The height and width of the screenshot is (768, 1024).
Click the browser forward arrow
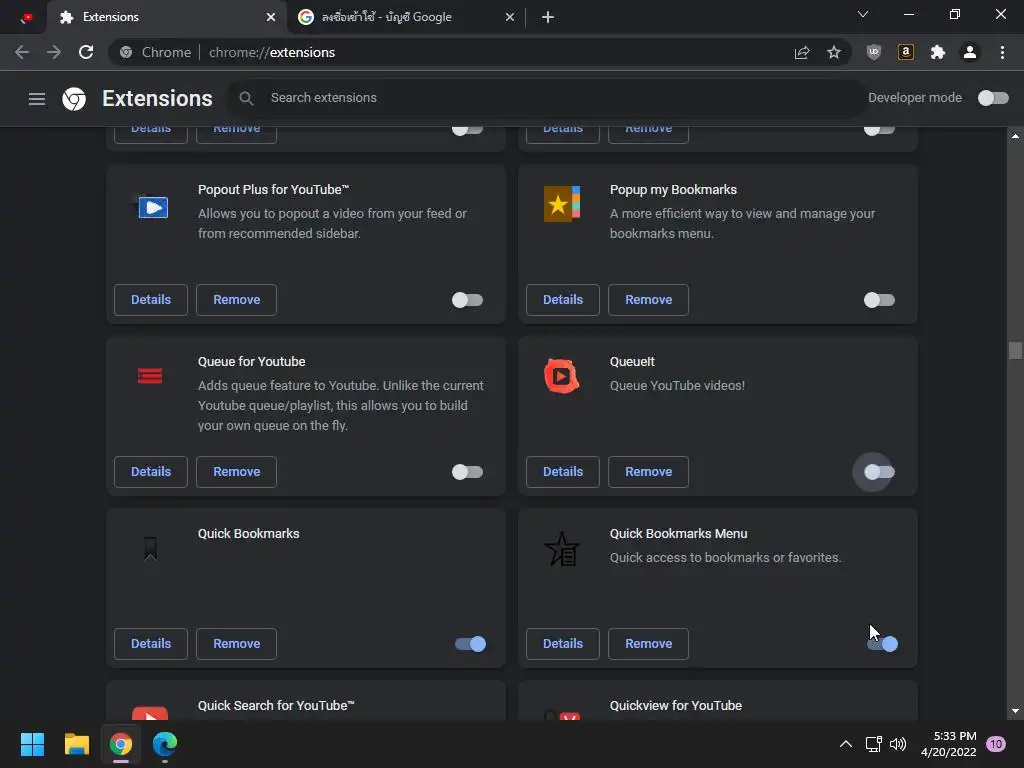pyautogui.click(x=54, y=52)
